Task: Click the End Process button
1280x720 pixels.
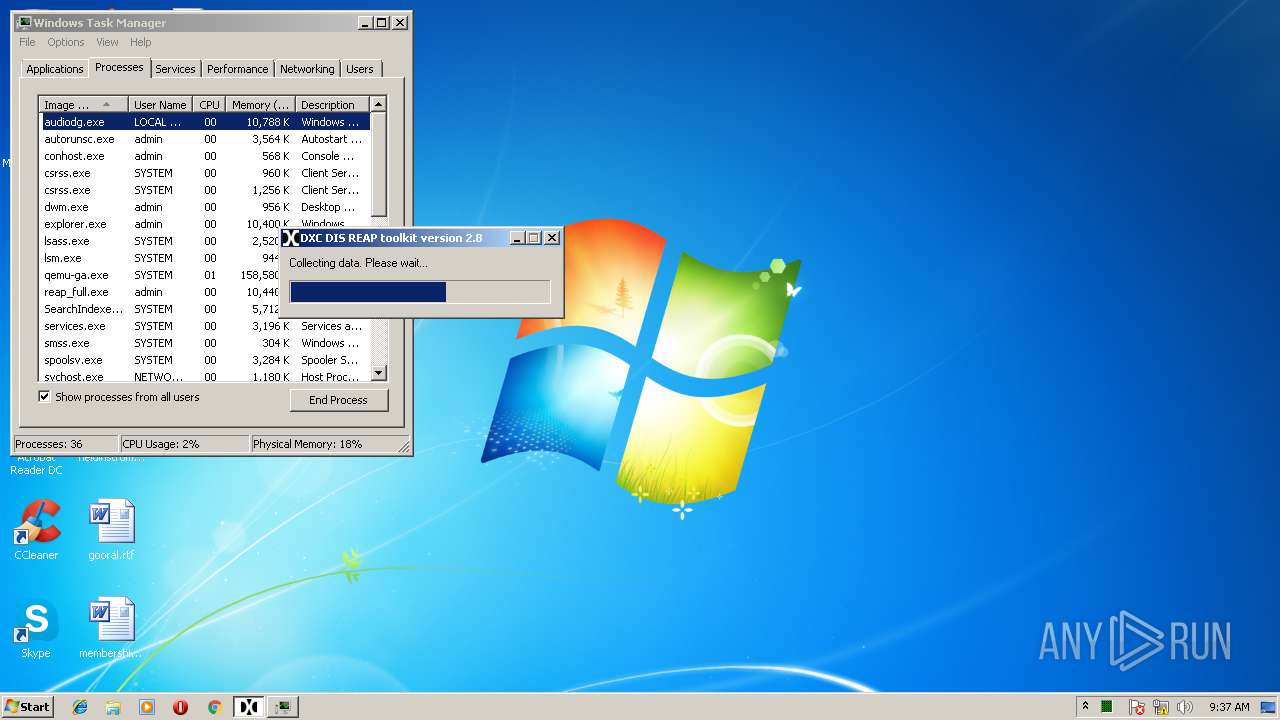Action: click(339, 400)
